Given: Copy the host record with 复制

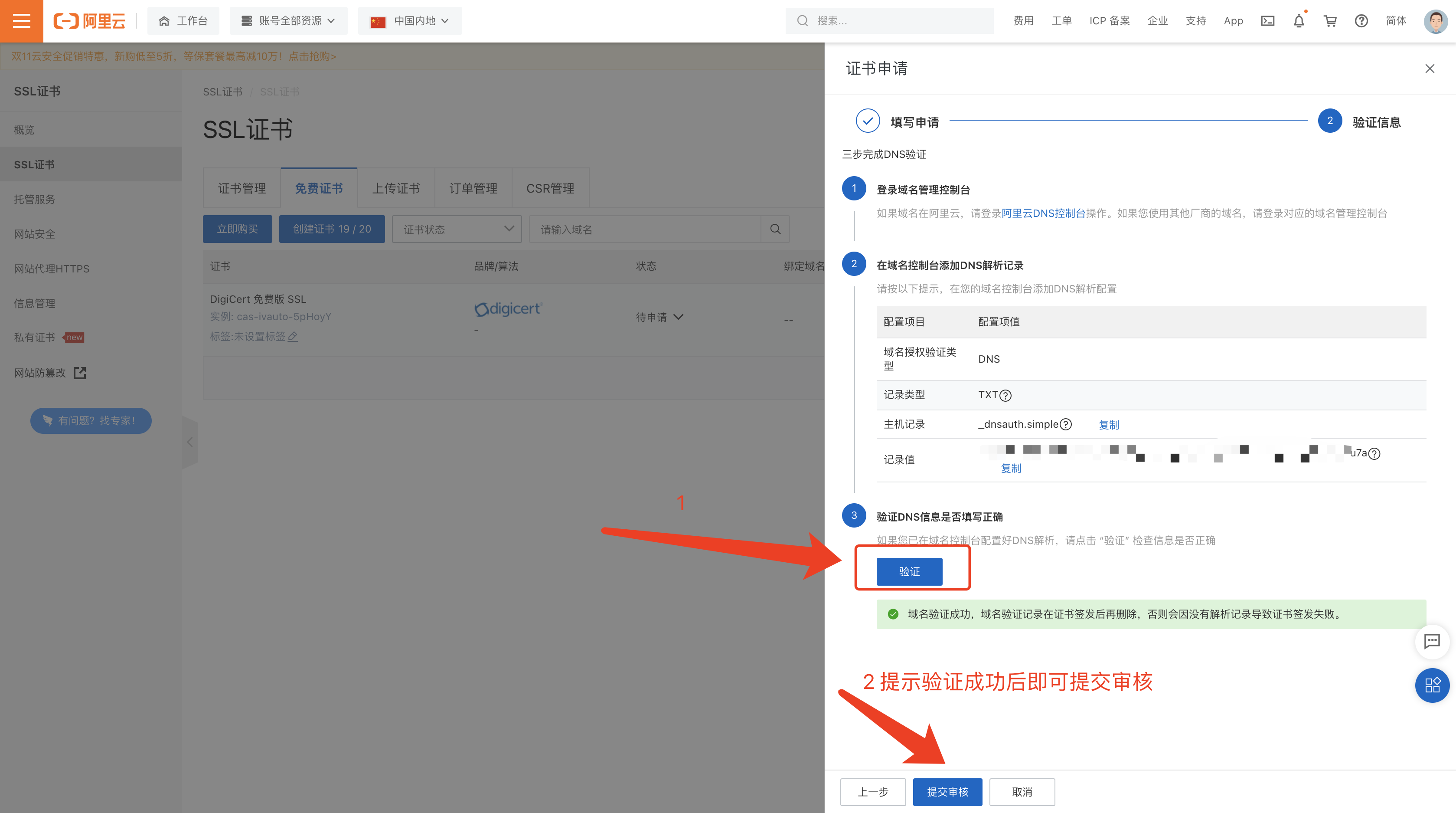Looking at the screenshot, I should [1108, 425].
